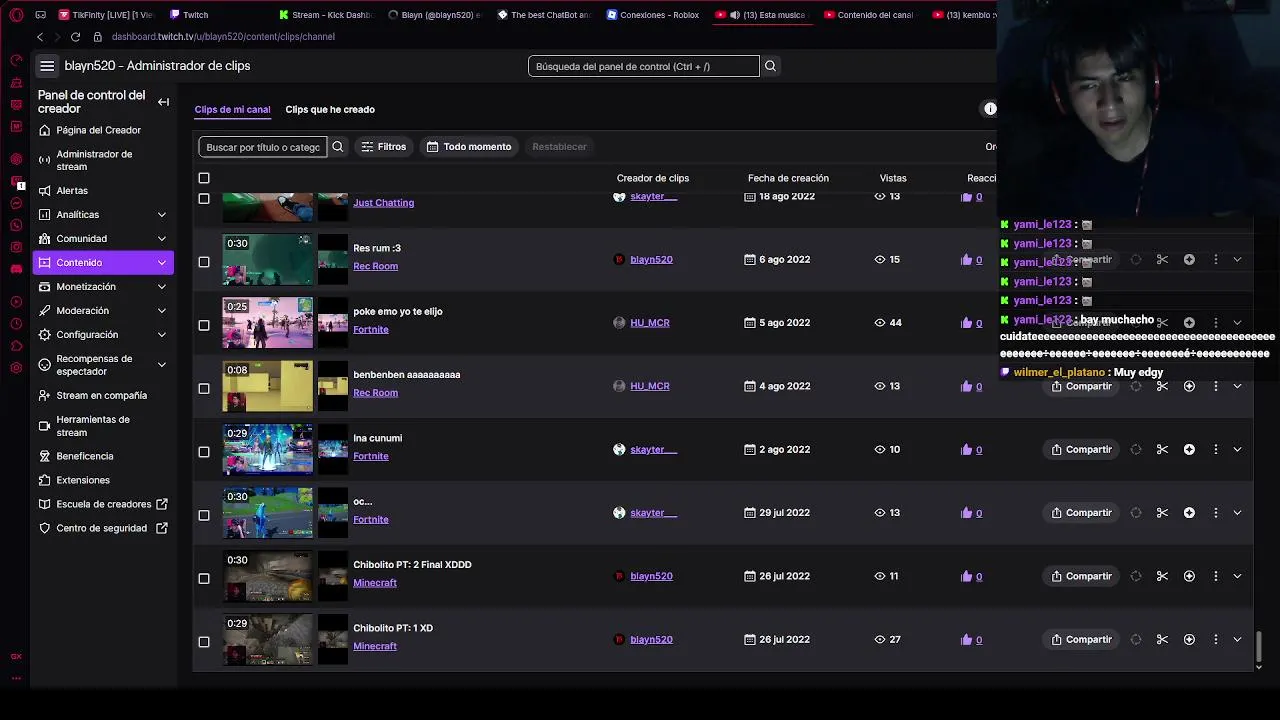Check the box for Ina cunumi clip

(x=204, y=452)
